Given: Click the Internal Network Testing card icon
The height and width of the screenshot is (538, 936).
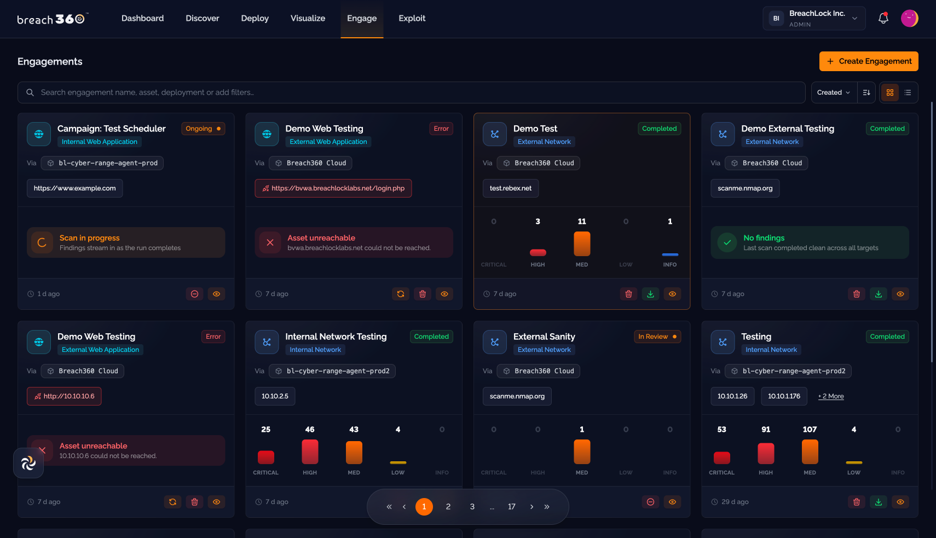Looking at the screenshot, I should click(x=267, y=342).
